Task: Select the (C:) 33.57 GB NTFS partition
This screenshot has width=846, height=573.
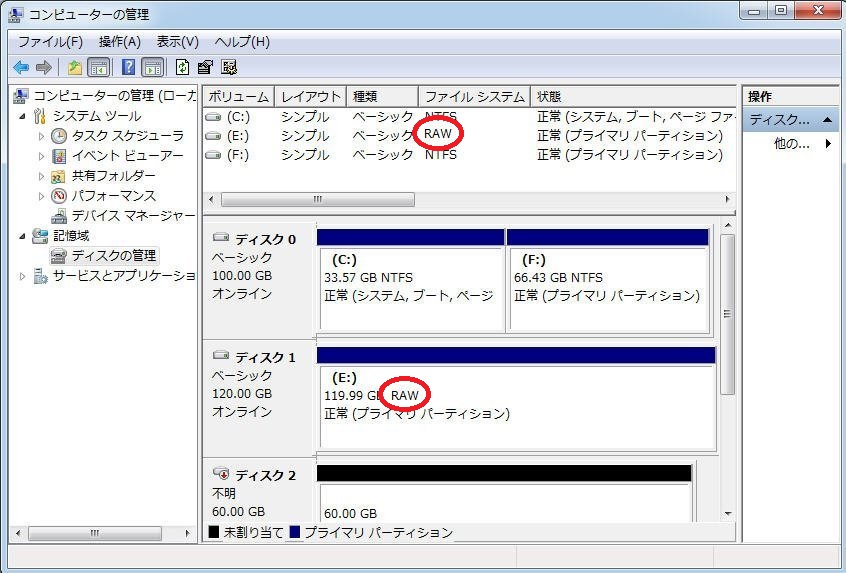Action: (x=411, y=289)
